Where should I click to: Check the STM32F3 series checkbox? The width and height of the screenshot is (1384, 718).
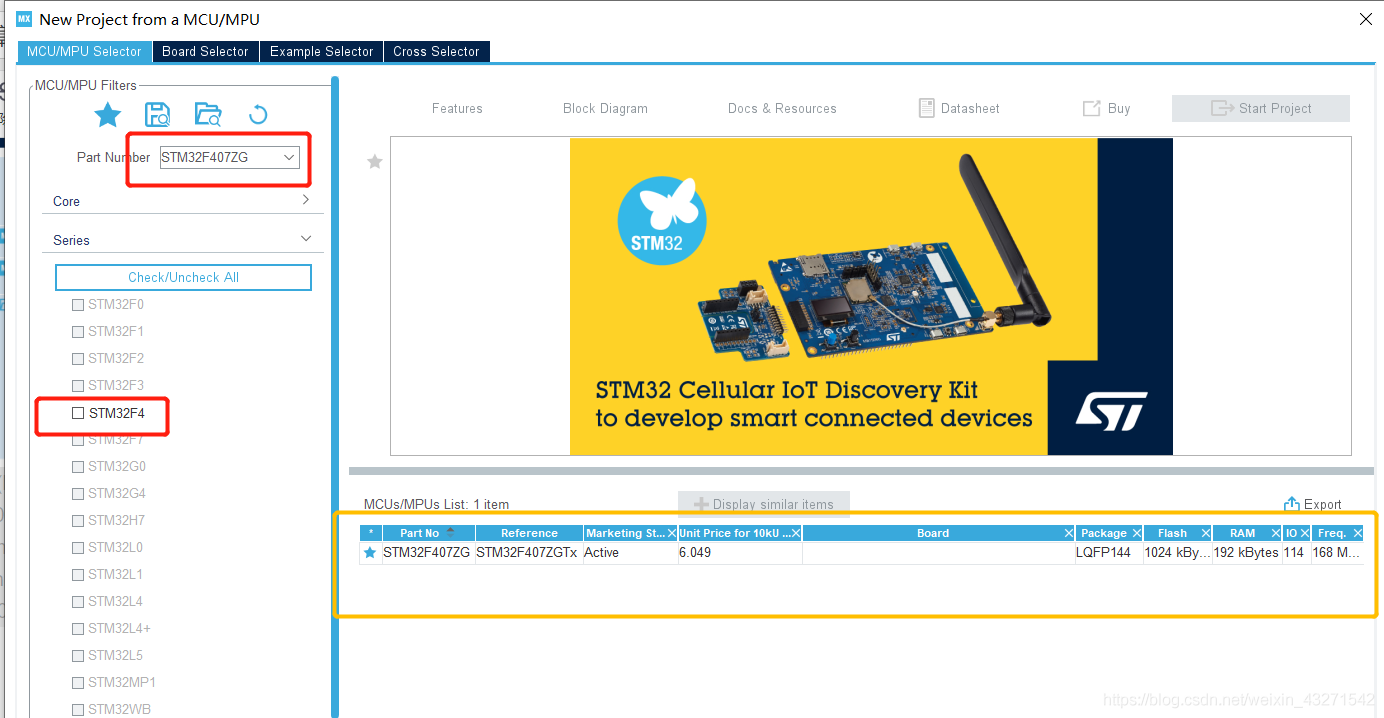(x=78, y=385)
